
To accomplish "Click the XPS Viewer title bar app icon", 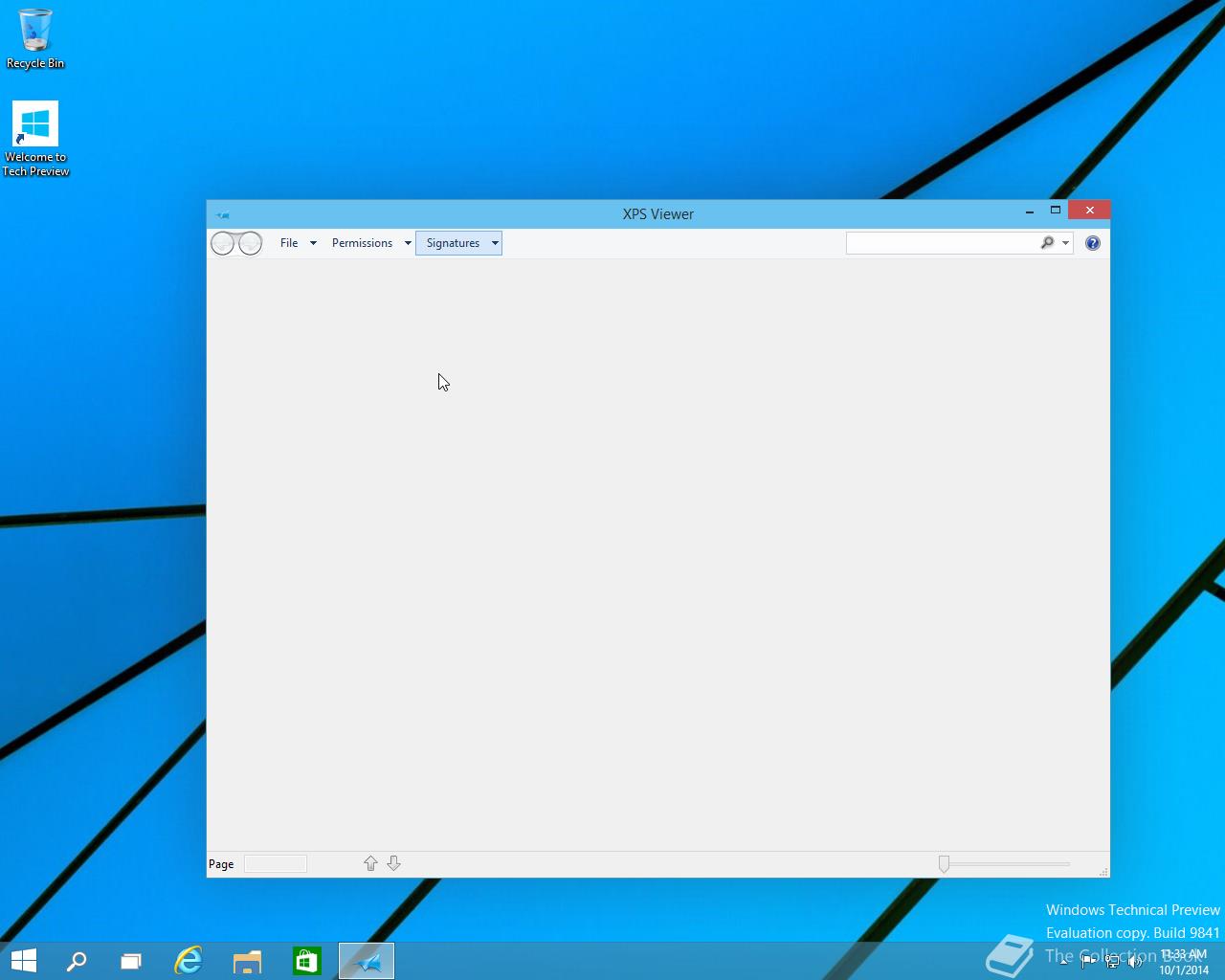I will tap(222, 214).
